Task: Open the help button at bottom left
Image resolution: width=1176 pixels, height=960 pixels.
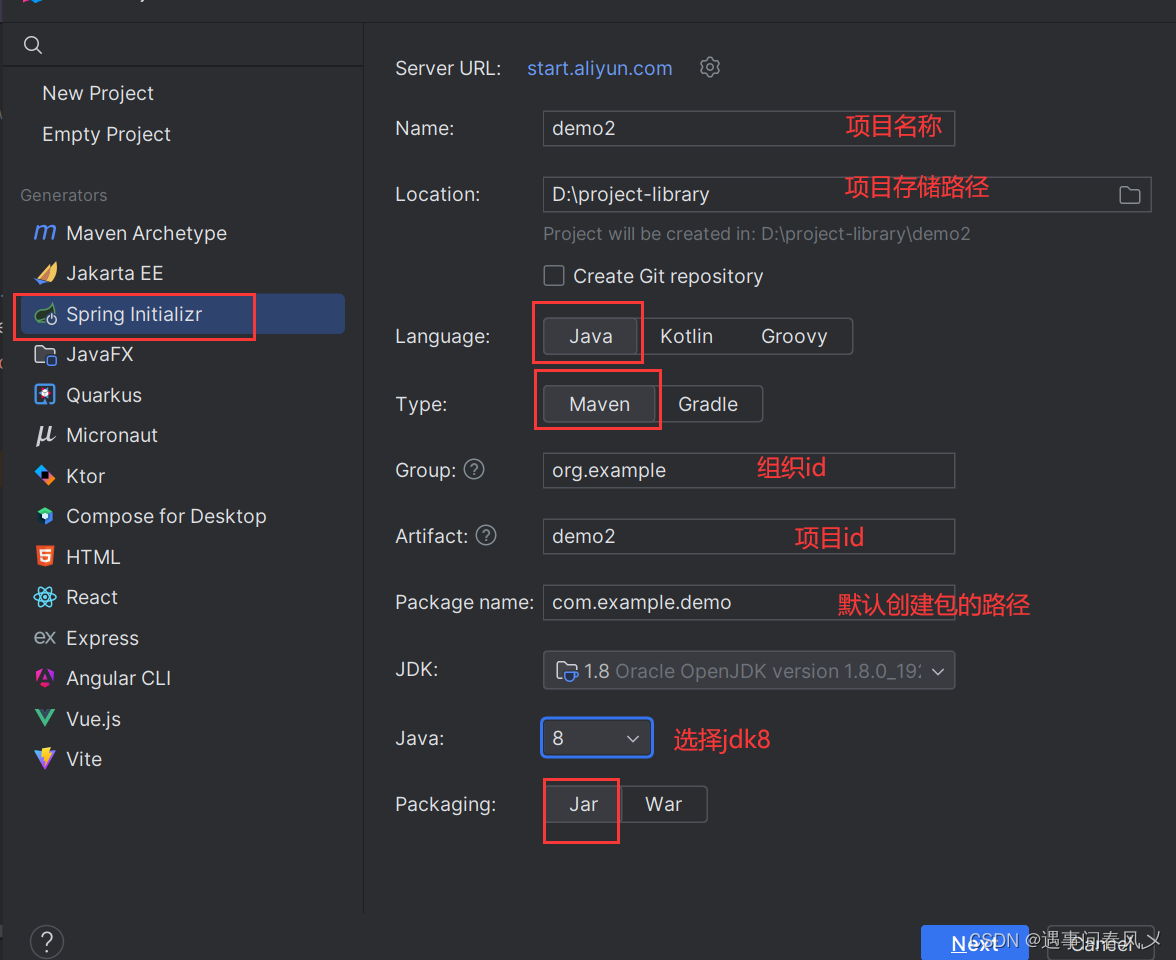Action: pos(46,942)
